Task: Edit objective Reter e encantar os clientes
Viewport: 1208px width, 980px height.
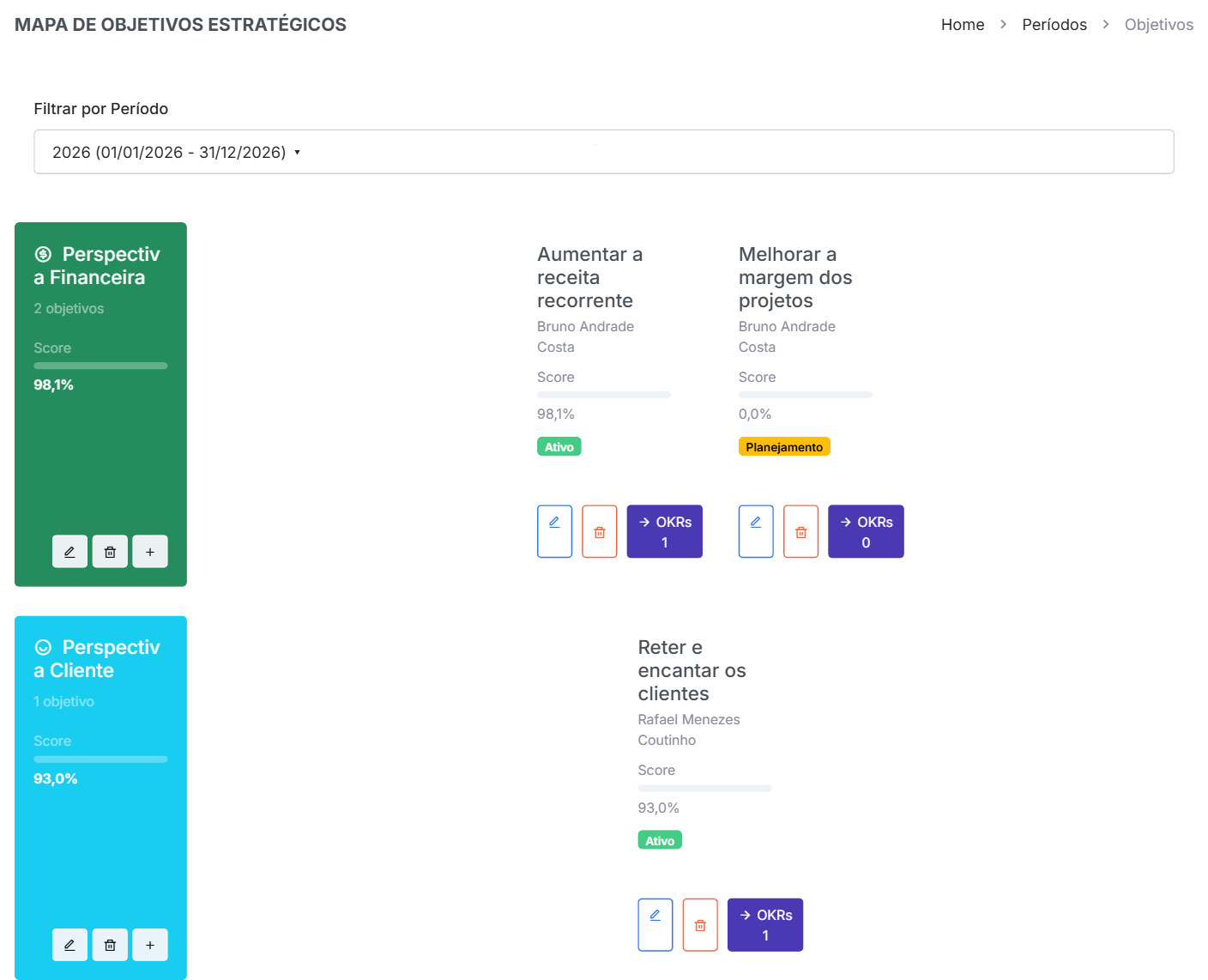Action: pyautogui.click(x=655, y=925)
